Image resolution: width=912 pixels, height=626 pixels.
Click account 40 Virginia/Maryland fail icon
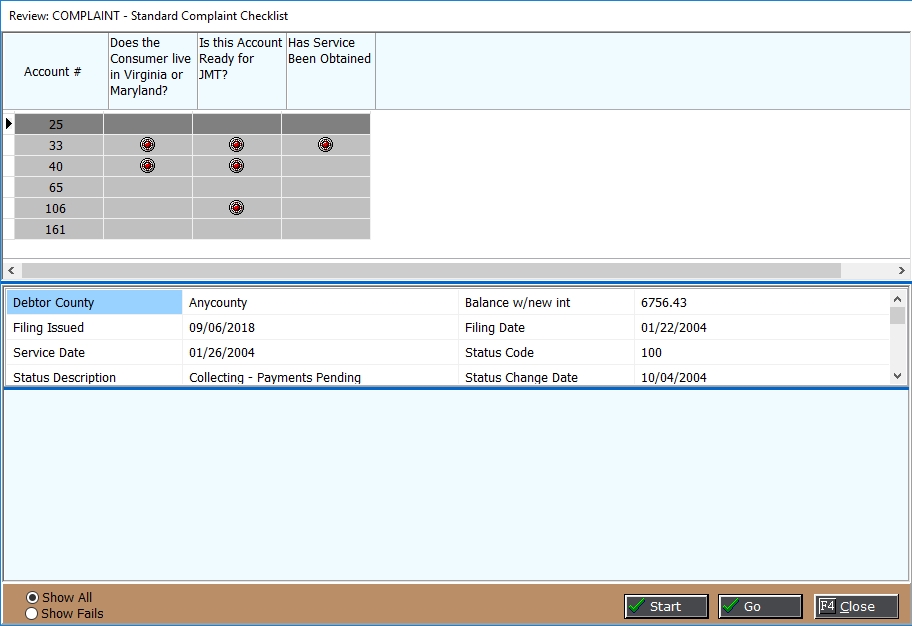(x=148, y=166)
